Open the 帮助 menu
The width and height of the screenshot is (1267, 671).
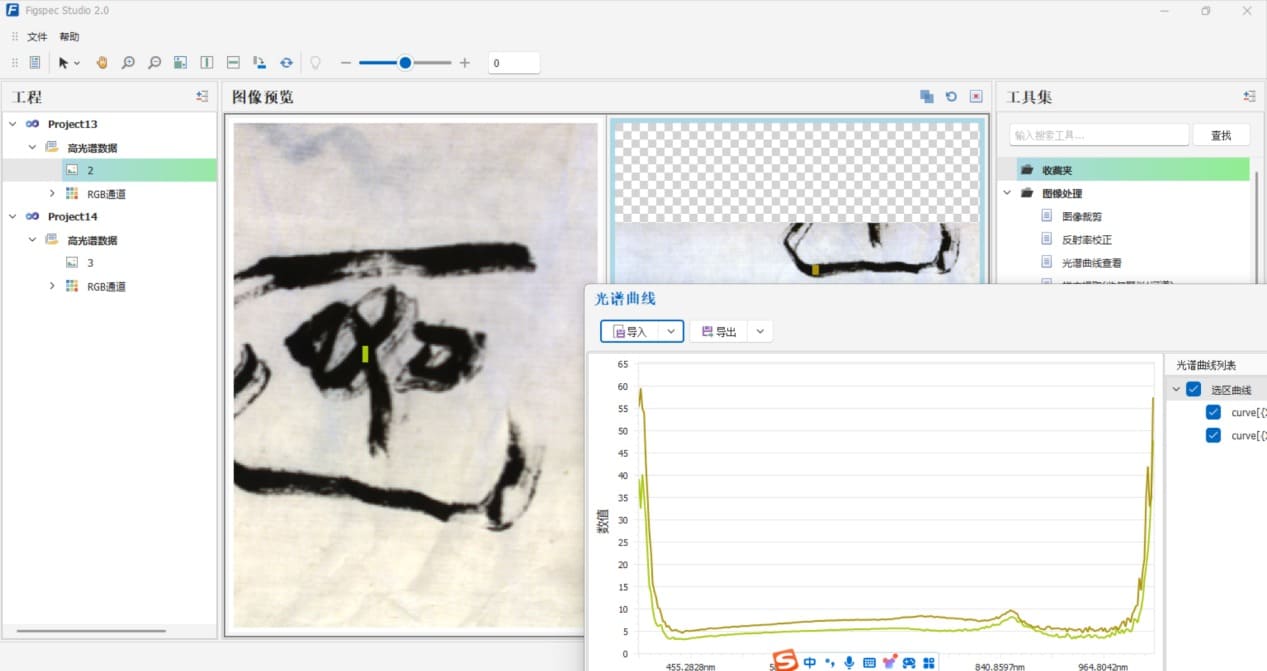(x=69, y=37)
